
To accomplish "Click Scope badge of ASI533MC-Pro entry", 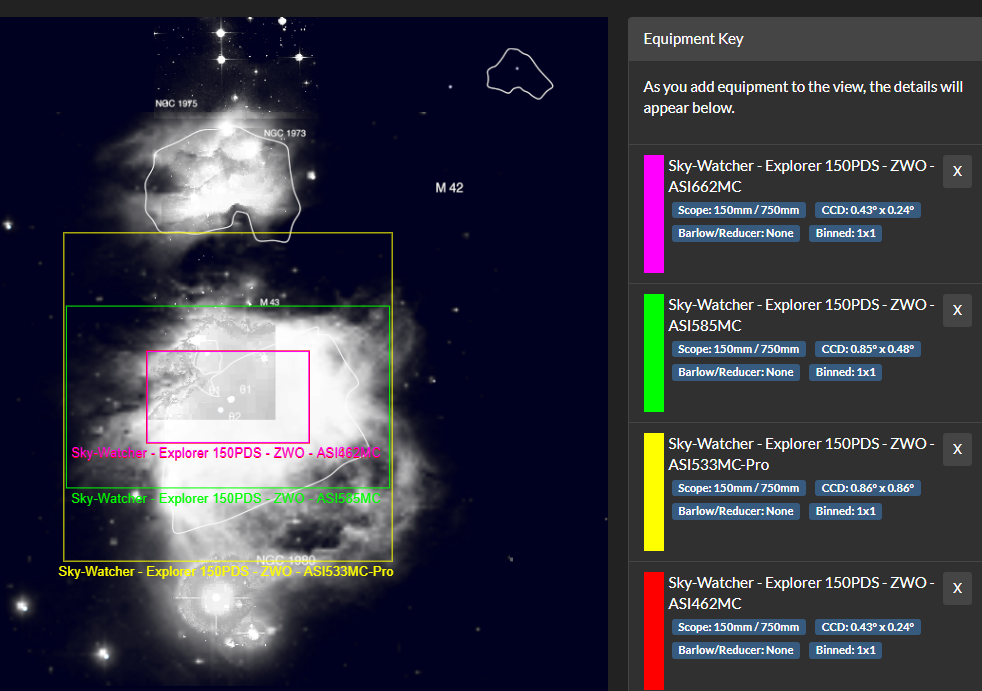I will [738, 488].
